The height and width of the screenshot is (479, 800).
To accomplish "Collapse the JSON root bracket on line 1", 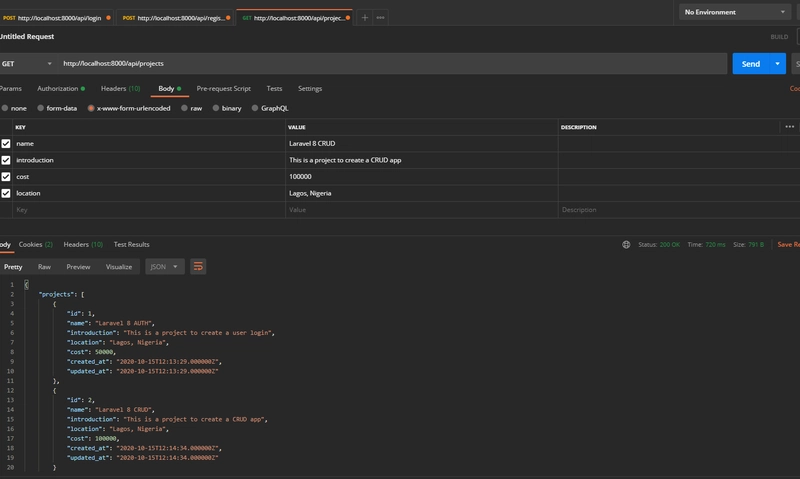I will pos(27,285).
